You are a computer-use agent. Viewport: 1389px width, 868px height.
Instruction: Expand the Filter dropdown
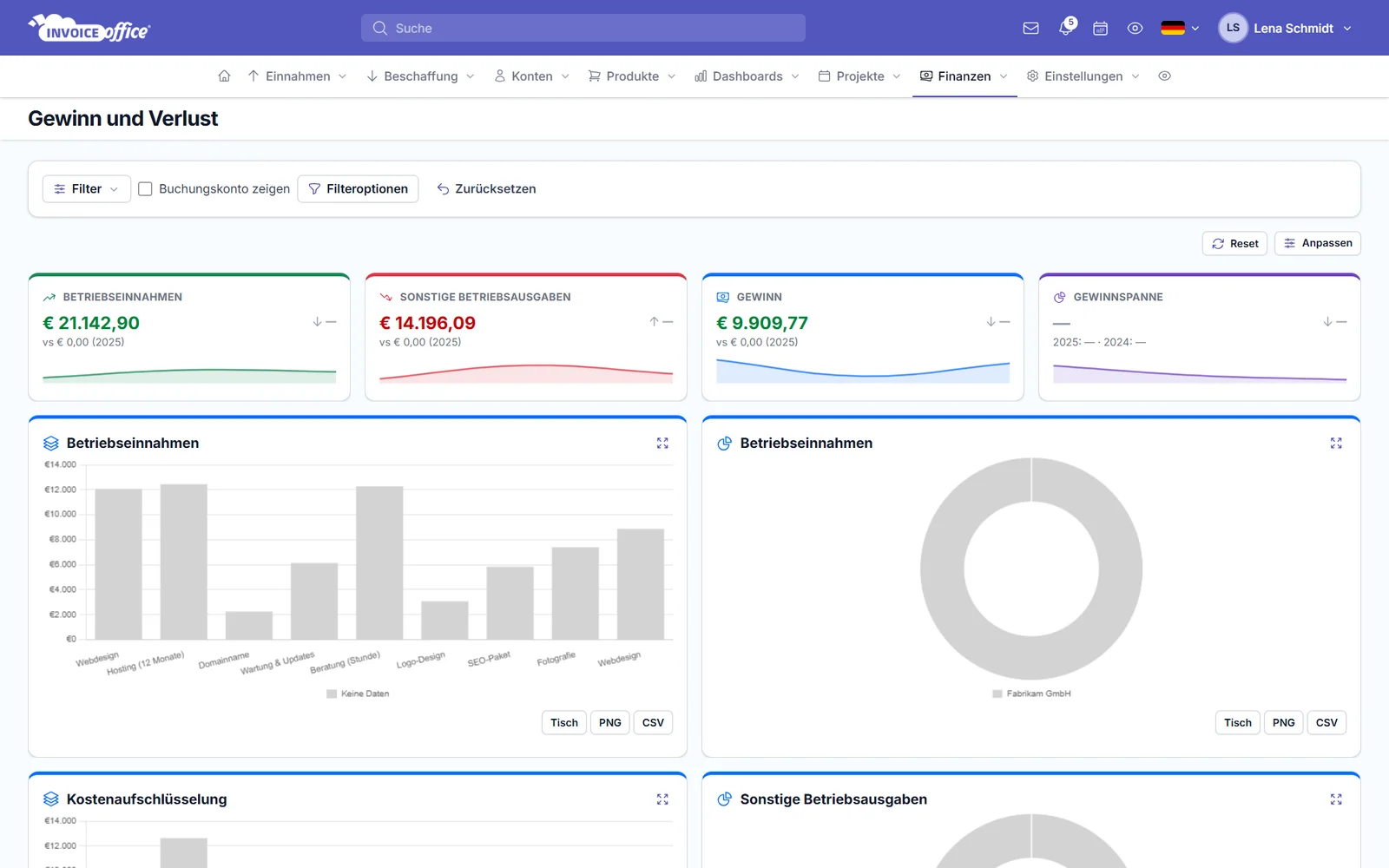(x=86, y=188)
